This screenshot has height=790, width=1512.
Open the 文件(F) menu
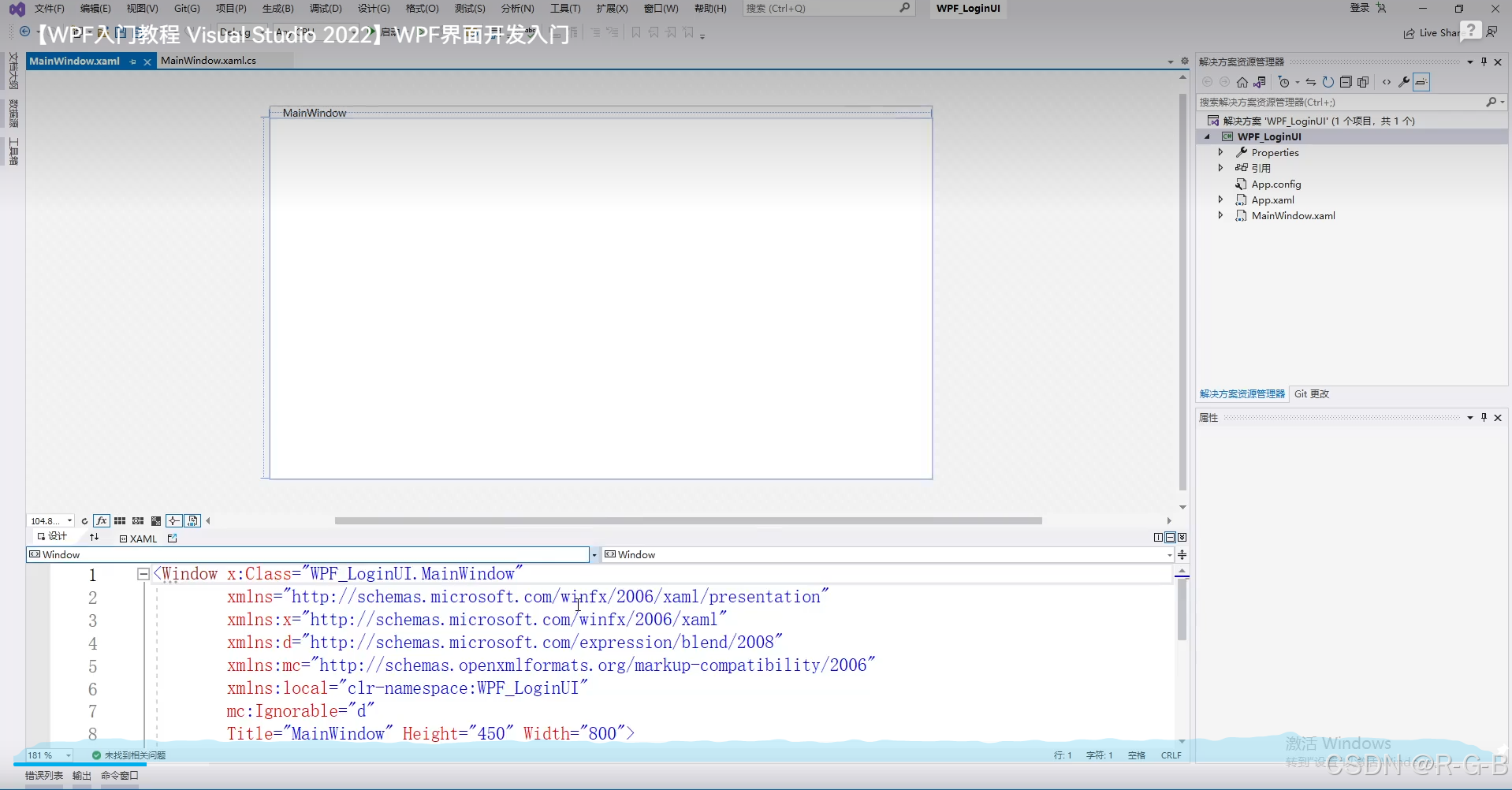point(49,8)
